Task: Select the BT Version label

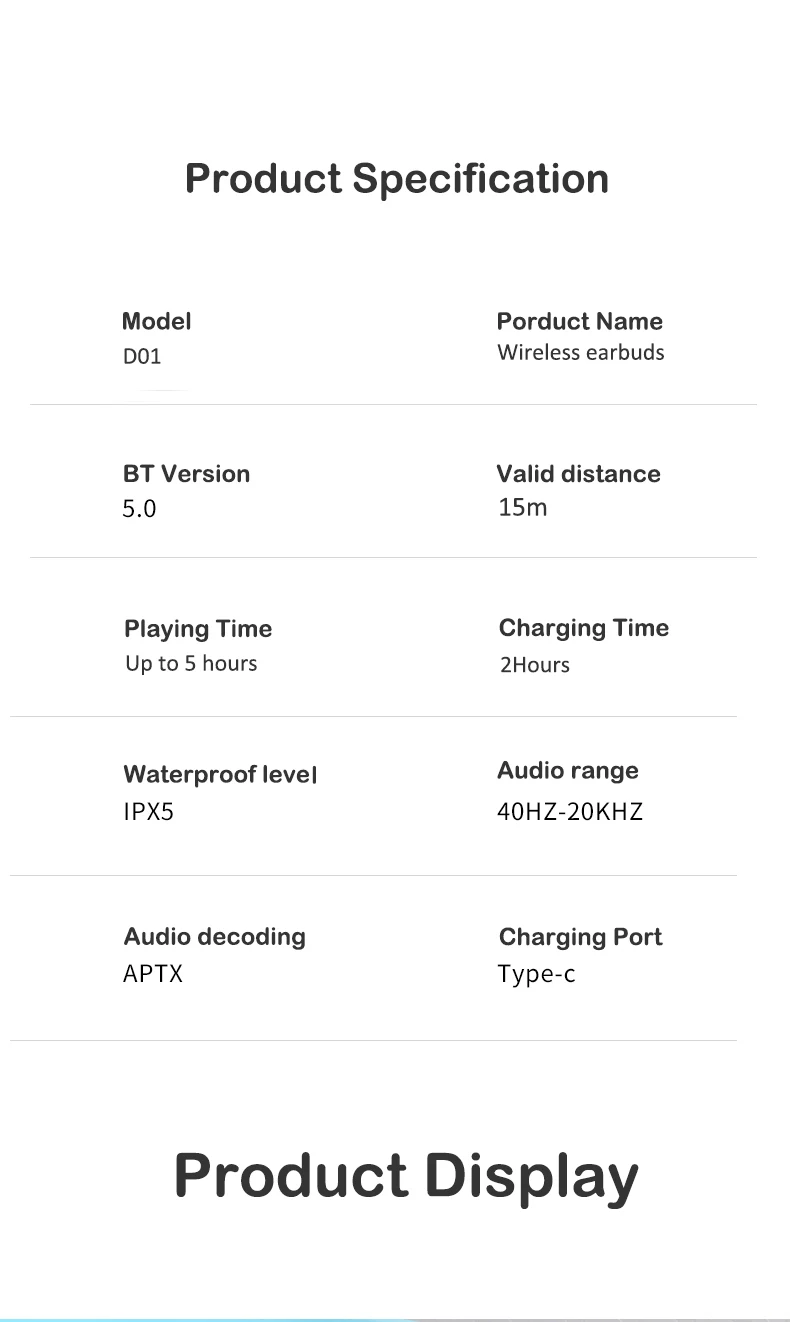Action: [186, 474]
